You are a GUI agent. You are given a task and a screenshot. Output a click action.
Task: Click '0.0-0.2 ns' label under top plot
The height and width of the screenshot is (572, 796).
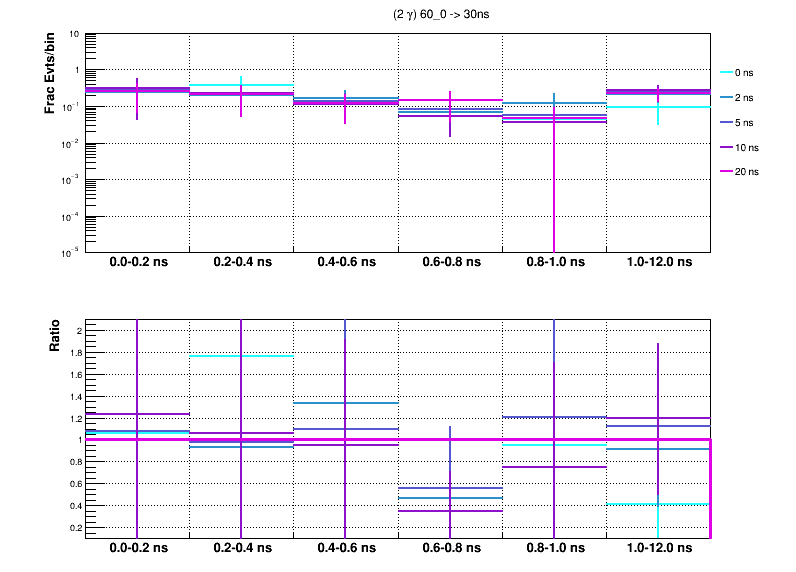(x=137, y=262)
